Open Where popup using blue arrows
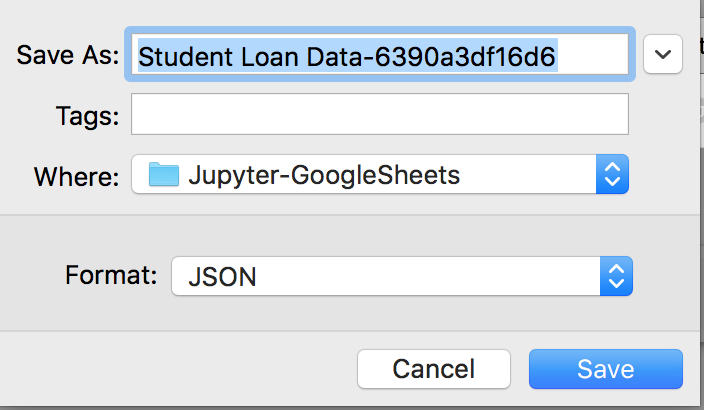Viewport: 704px width, 410px height. tap(612, 174)
